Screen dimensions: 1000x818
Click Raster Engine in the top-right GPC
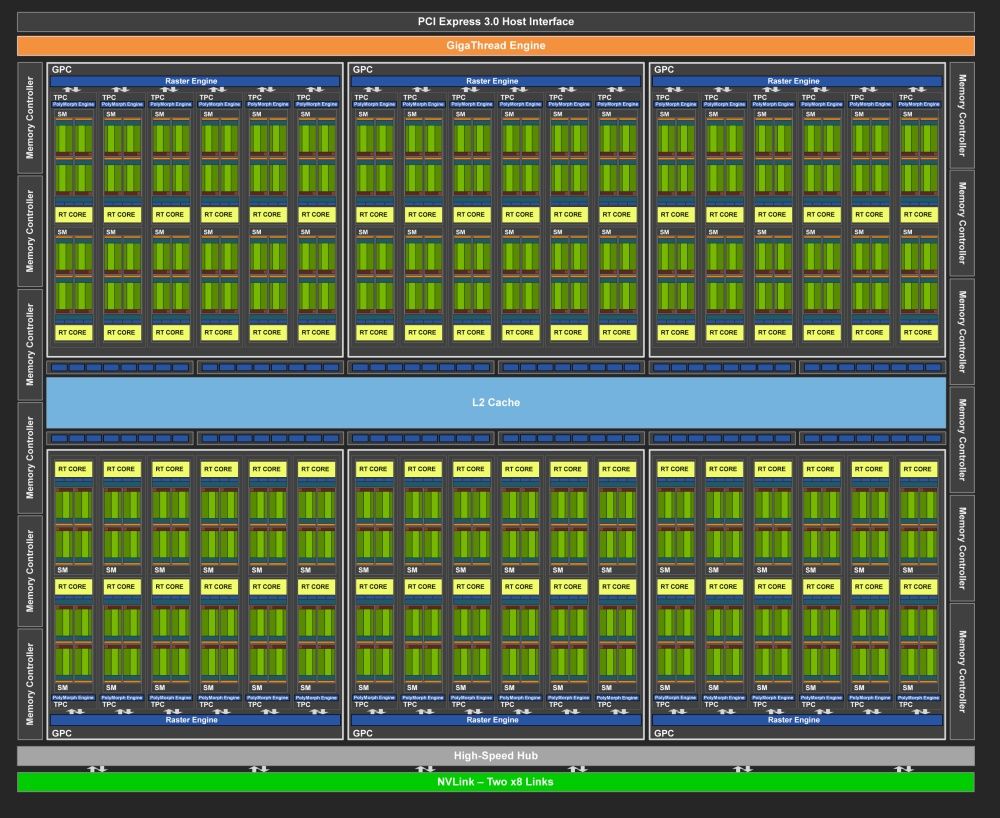pos(797,81)
